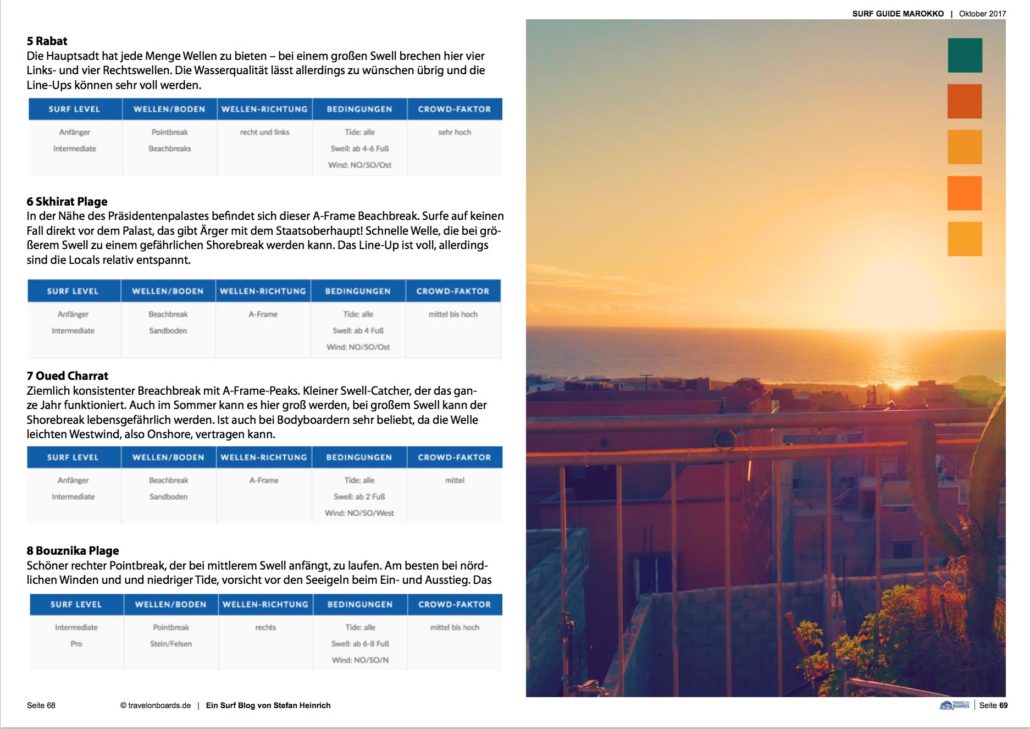The image size is (1030, 729).
Task: Select the '5 Rabat' heading
Action: point(47,41)
